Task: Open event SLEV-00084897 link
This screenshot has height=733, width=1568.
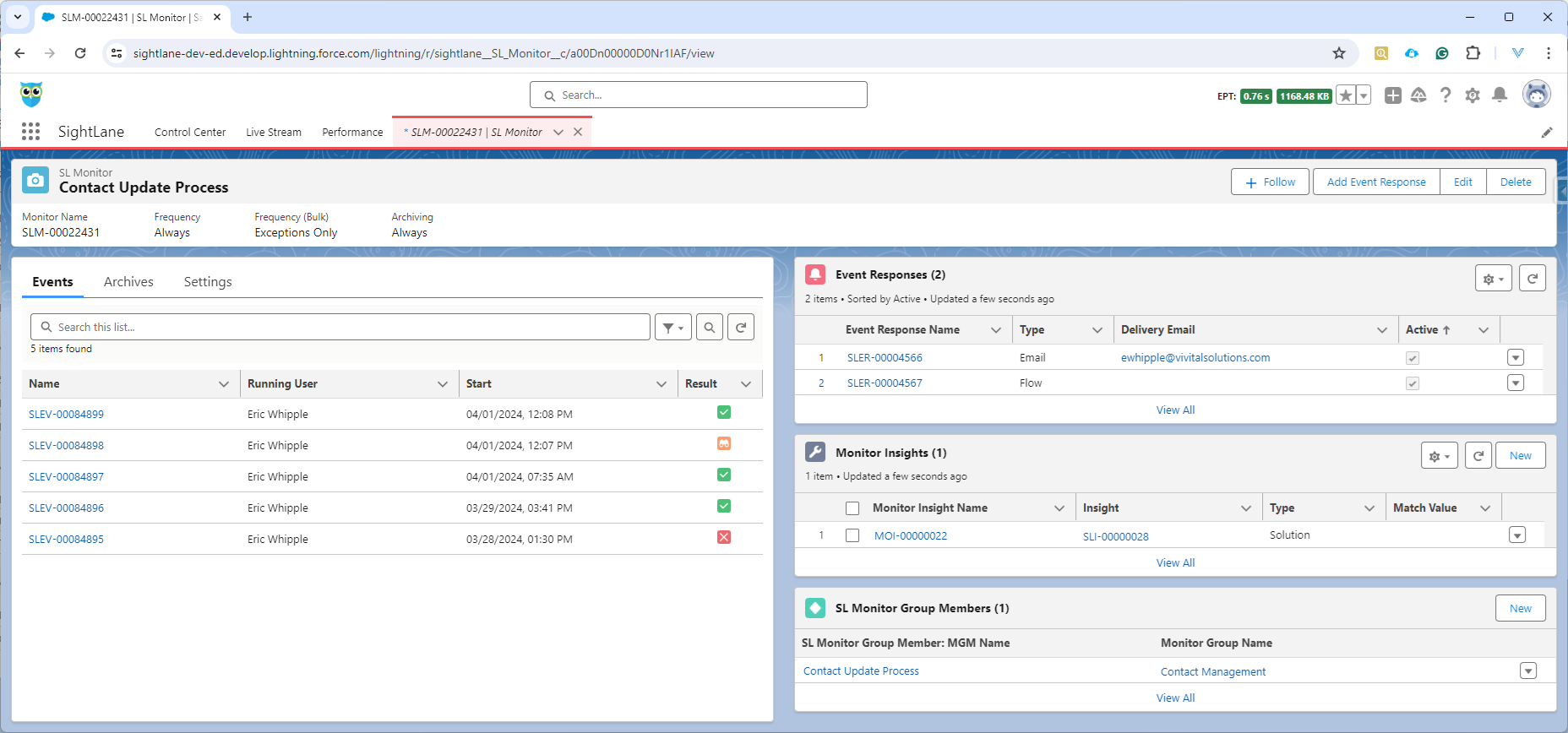Action: [66, 477]
